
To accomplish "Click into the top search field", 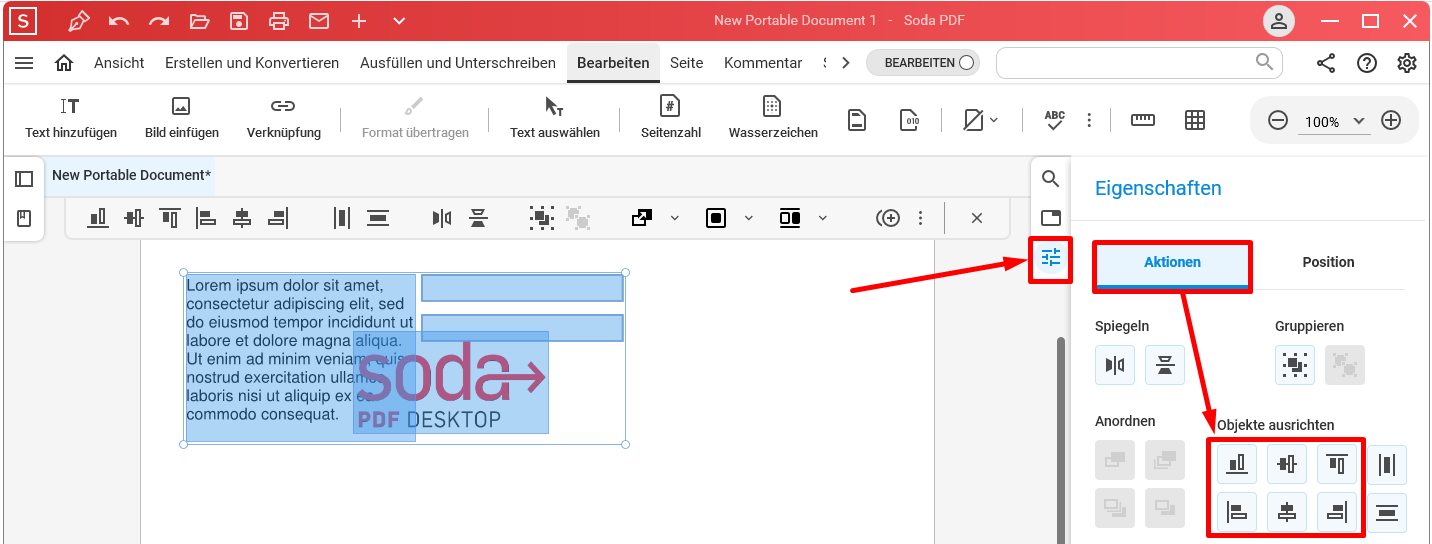I will 1125,63.
